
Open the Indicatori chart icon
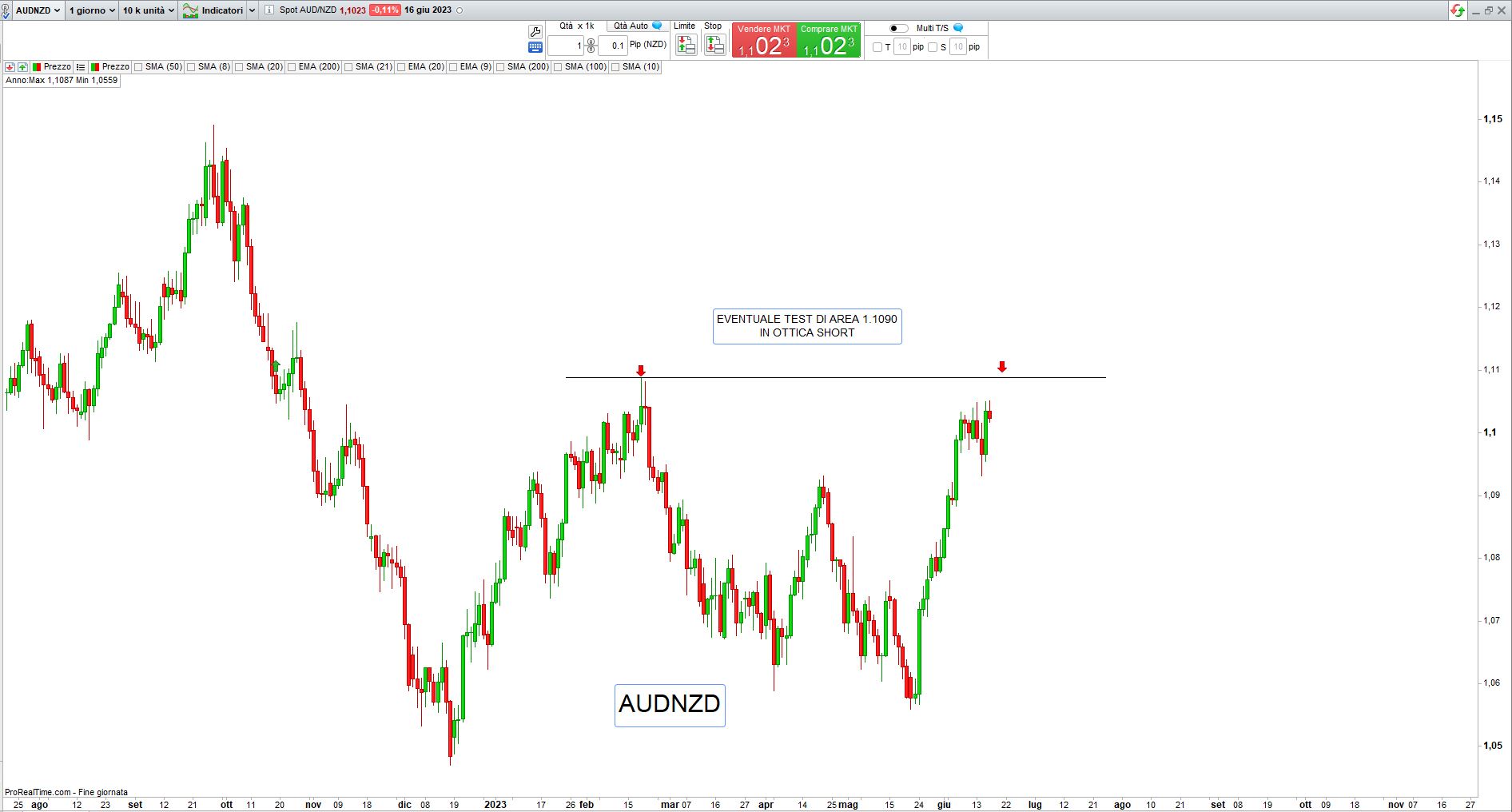pyautogui.click(x=190, y=10)
